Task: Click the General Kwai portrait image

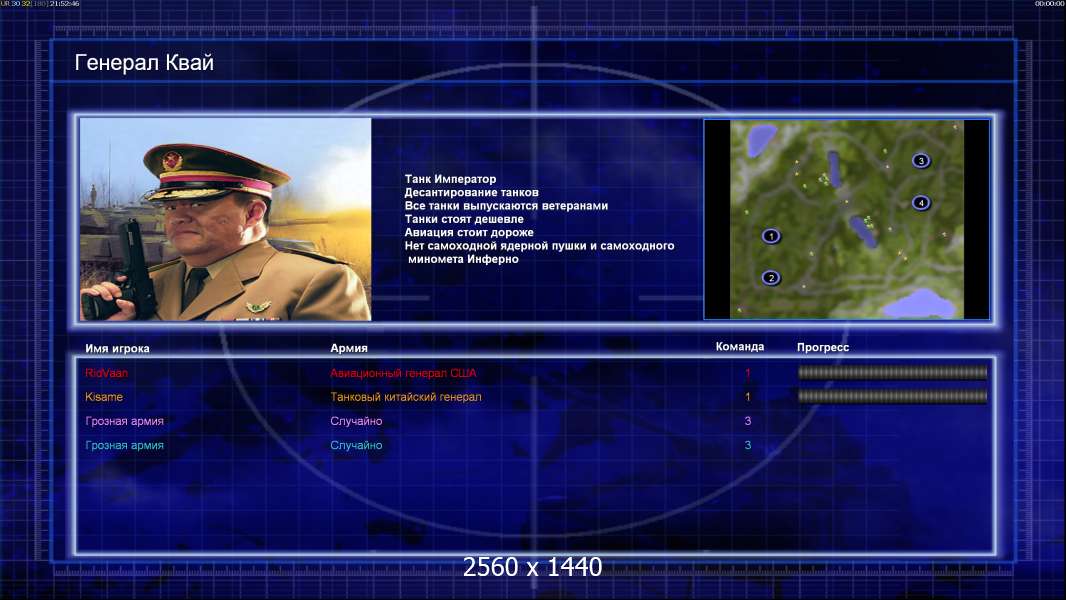Action: pyautogui.click(x=226, y=219)
